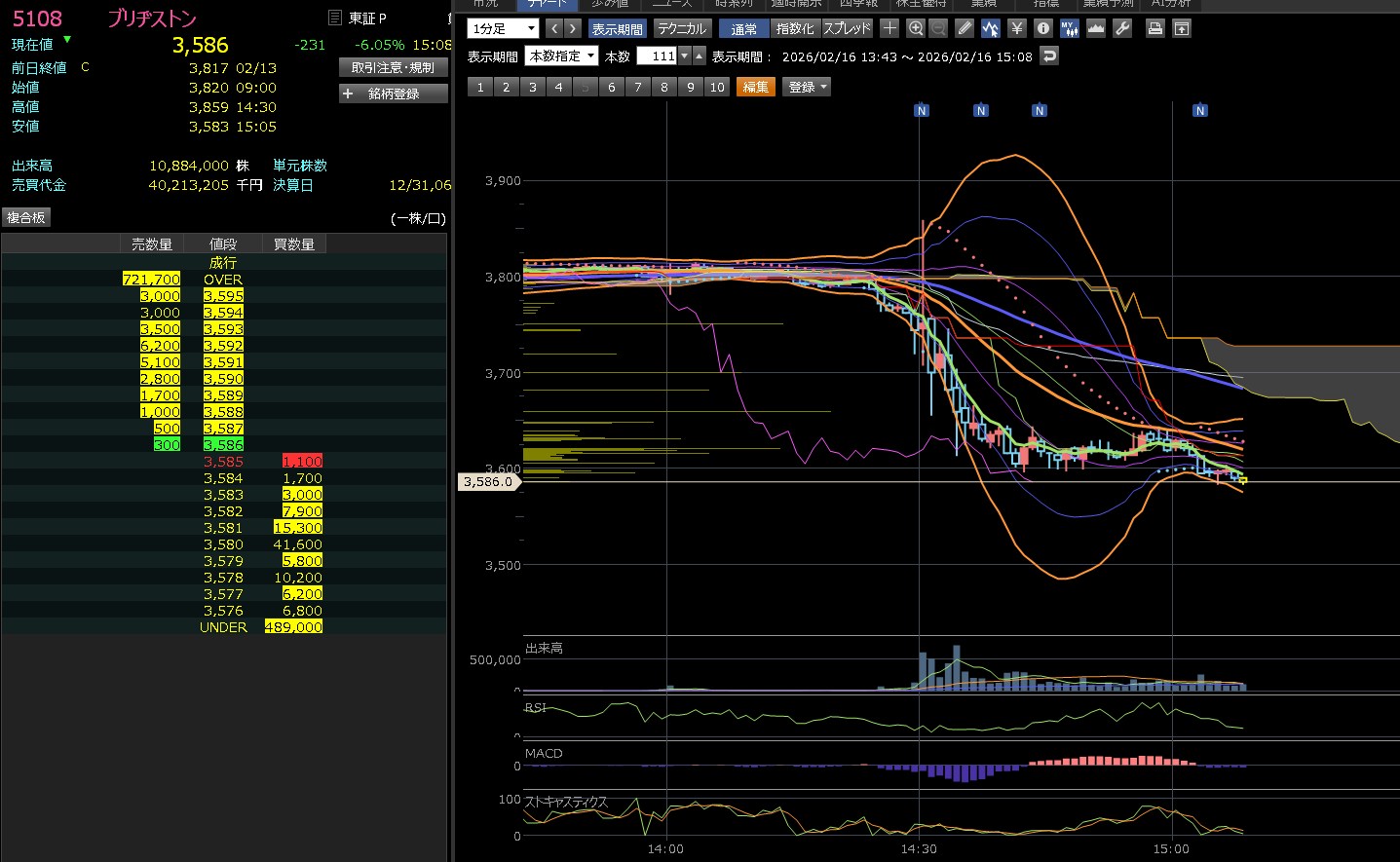Click the orange 編集 button
The image size is (1400, 862).
click(755, 87)
